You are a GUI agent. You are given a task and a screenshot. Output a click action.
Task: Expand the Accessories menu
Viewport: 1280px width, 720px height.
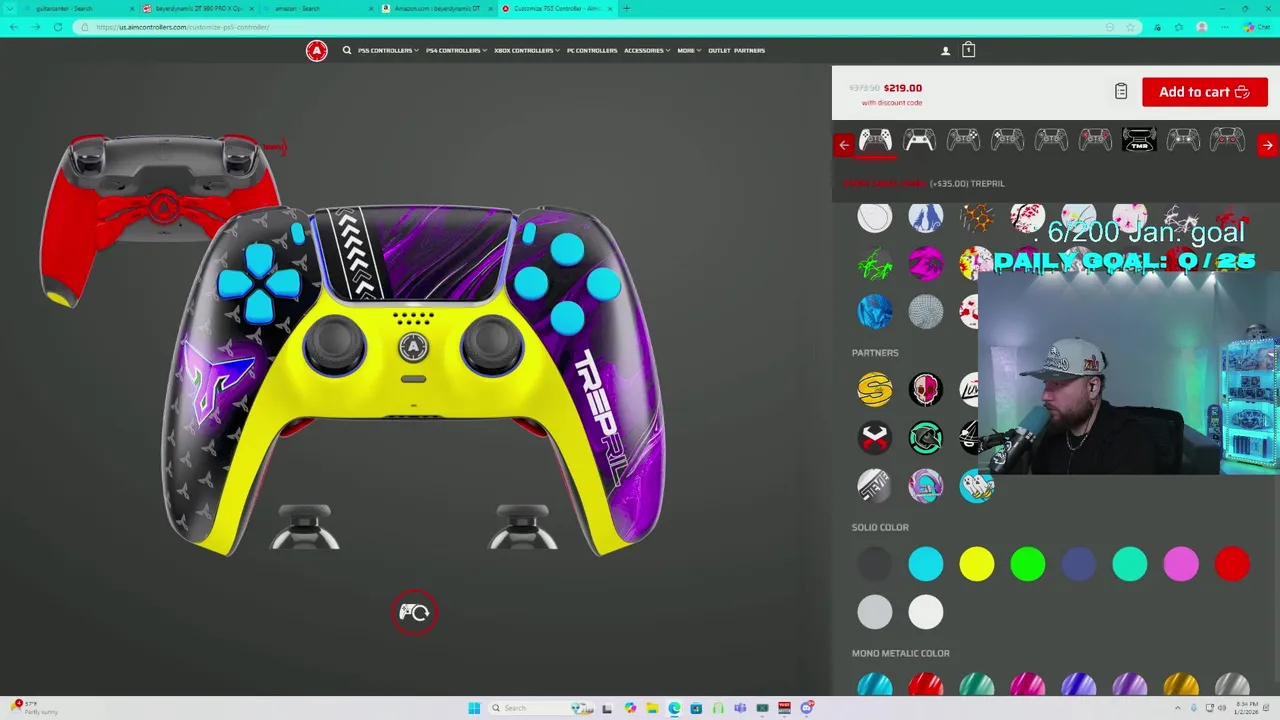tap(646, 50)
